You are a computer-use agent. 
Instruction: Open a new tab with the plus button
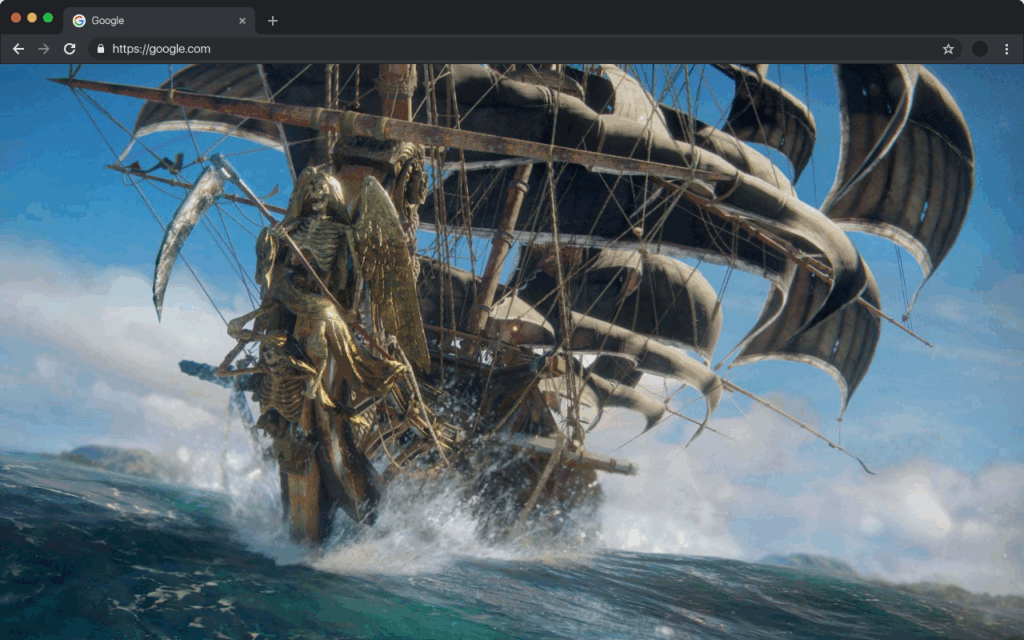tap(273, 21)
